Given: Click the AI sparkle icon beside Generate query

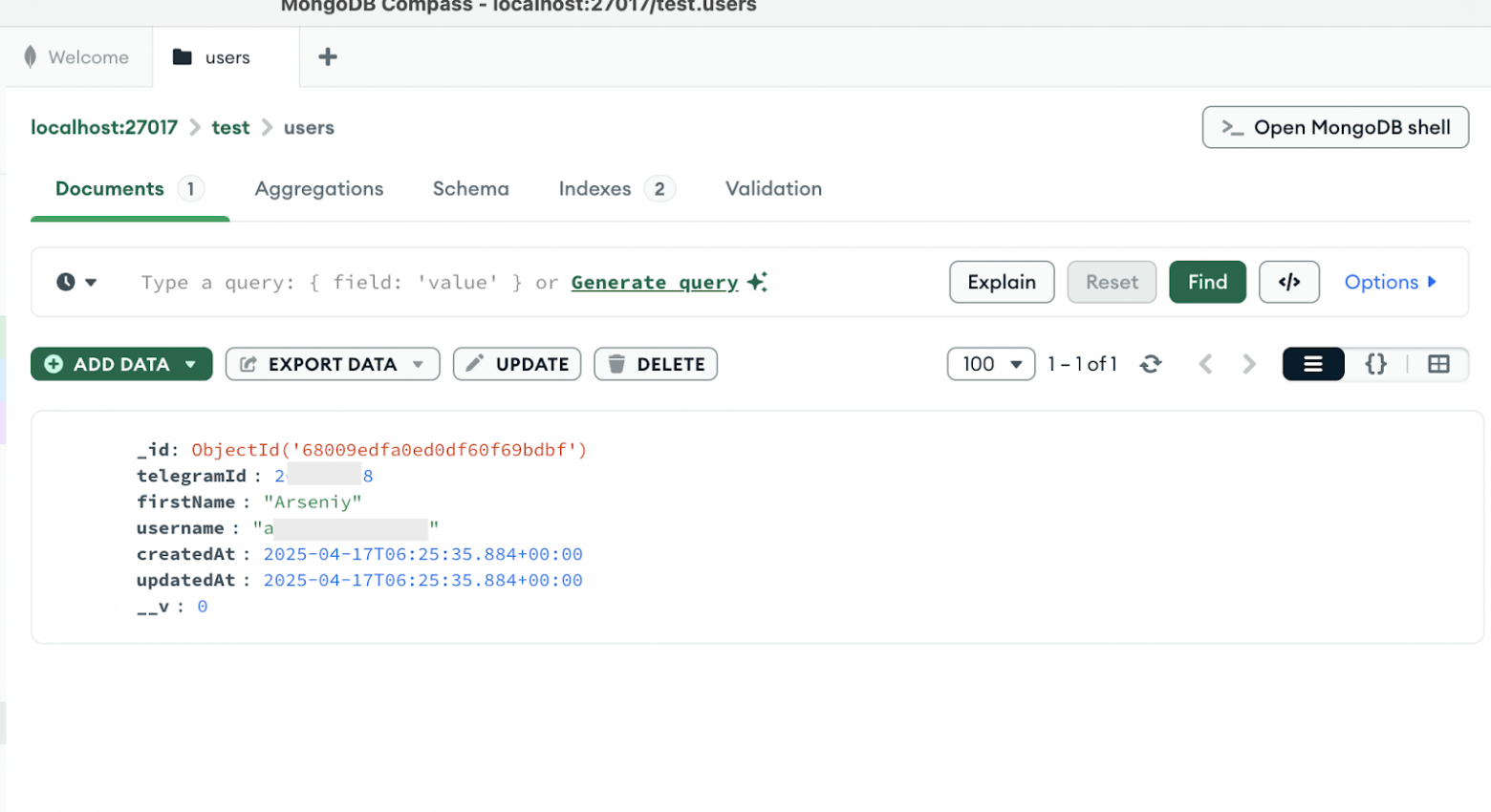Looking at the screenshot, I should coord(757,282).
